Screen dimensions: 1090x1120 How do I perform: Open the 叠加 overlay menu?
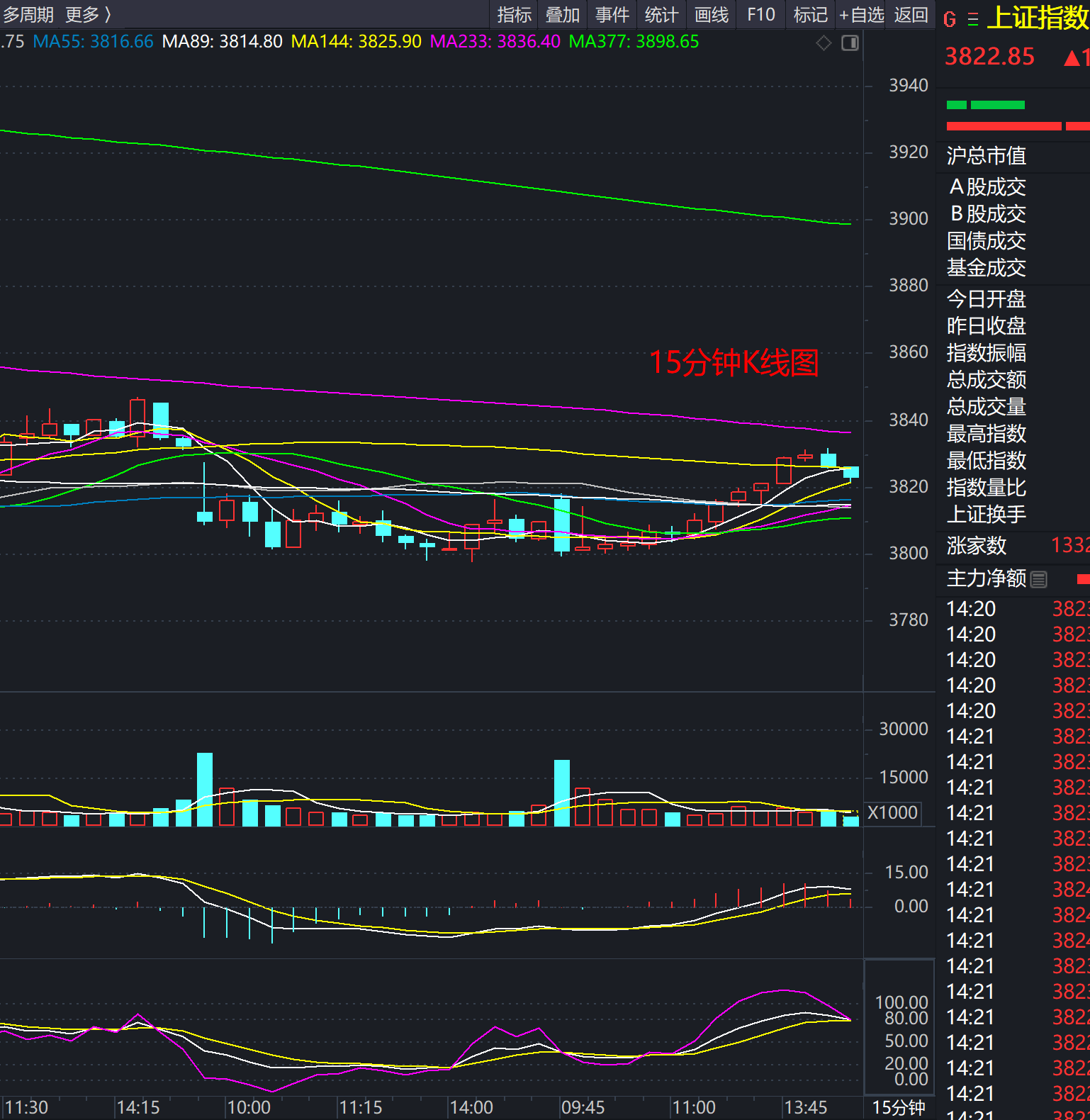pos(563,15)
